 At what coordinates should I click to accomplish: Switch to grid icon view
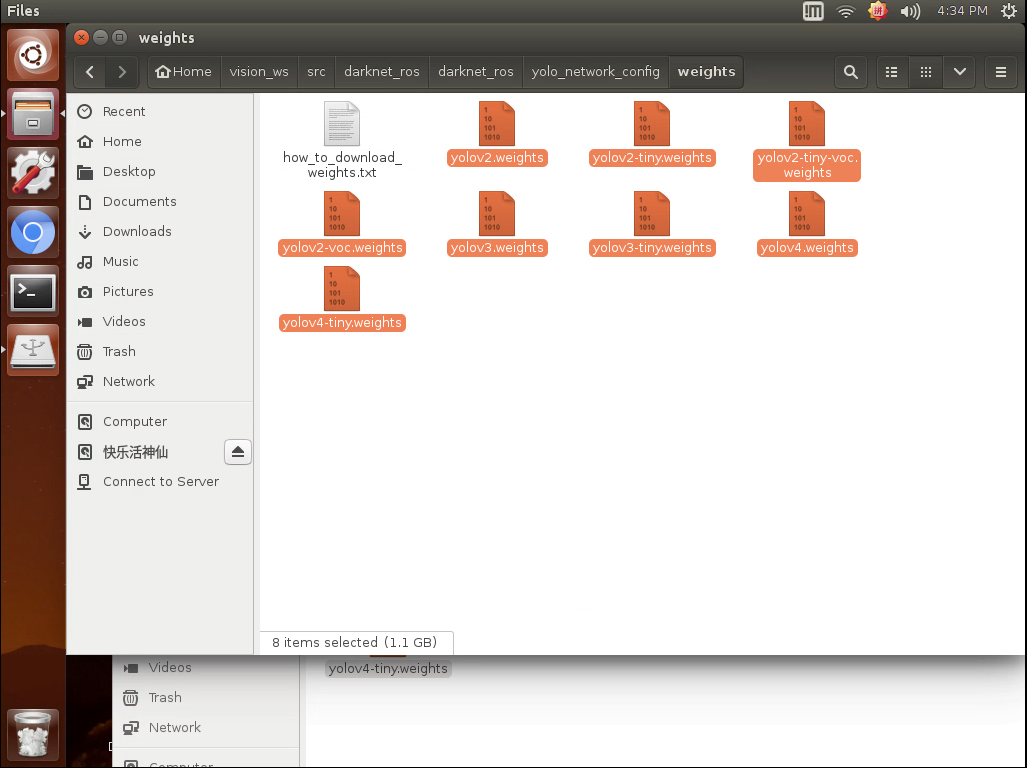click(925, 72)
